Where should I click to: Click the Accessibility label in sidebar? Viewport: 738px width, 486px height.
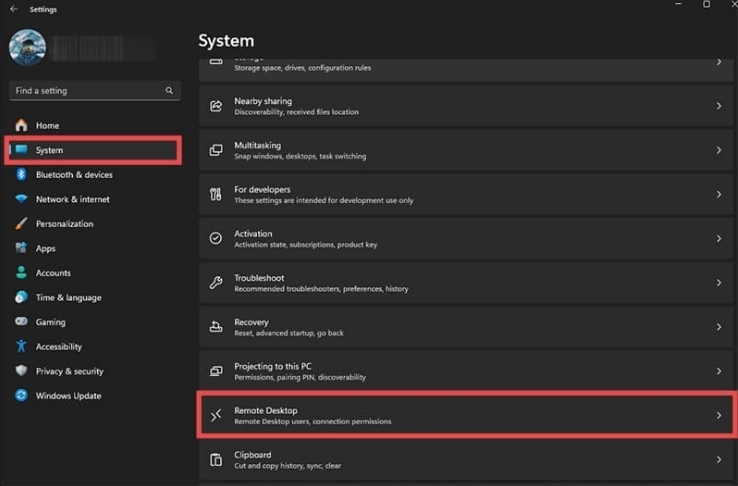pos(59,347)
